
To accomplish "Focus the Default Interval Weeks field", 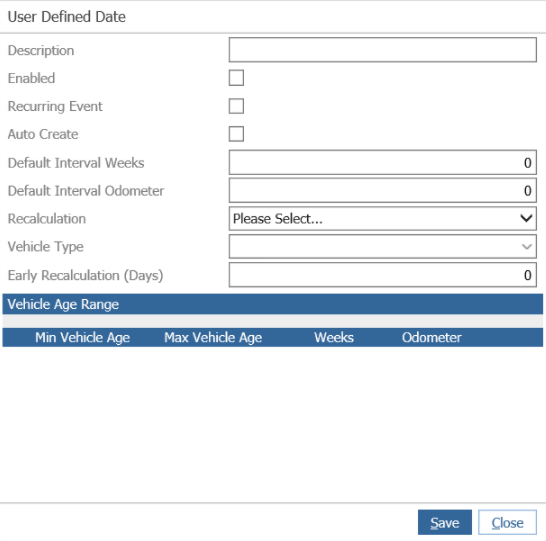I will [382, 162].
